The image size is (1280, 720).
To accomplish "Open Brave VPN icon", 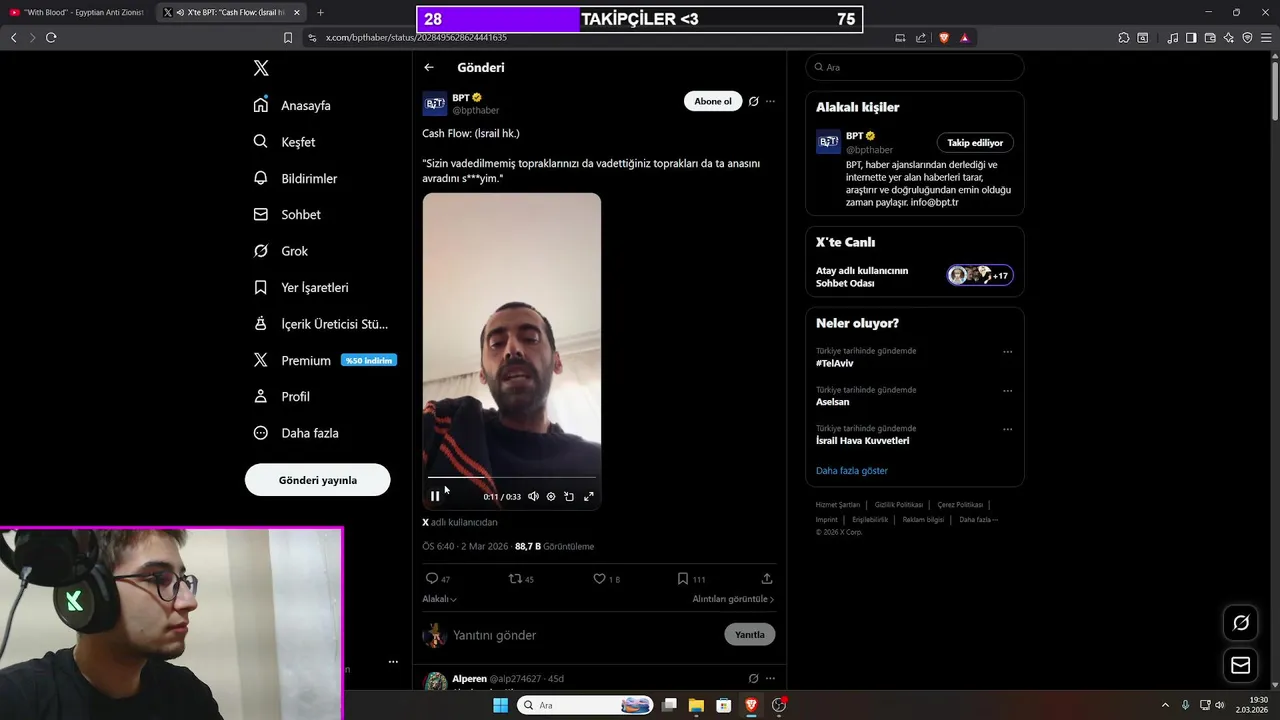I will click(1247, 38).
